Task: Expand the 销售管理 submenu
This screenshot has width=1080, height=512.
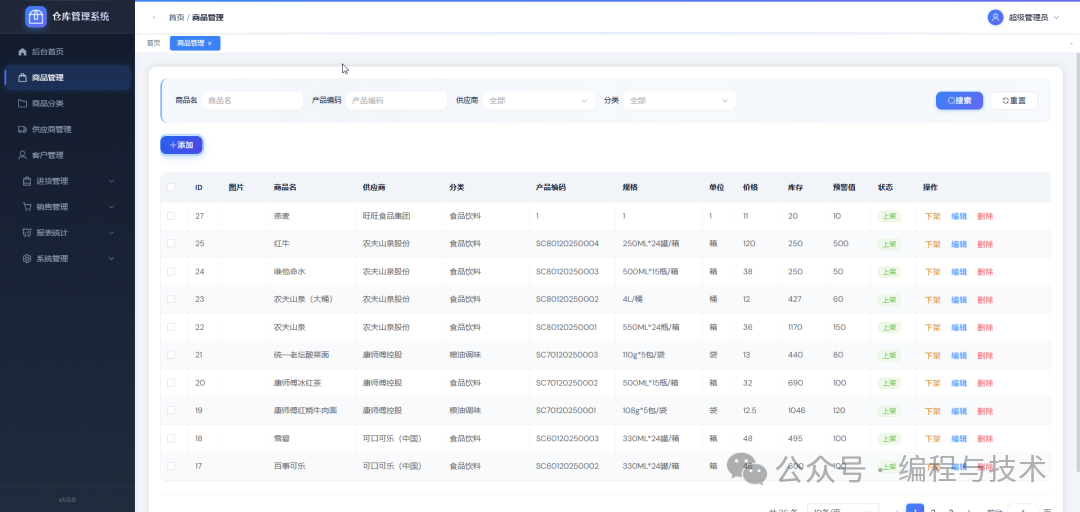Action: click(68, 207)
